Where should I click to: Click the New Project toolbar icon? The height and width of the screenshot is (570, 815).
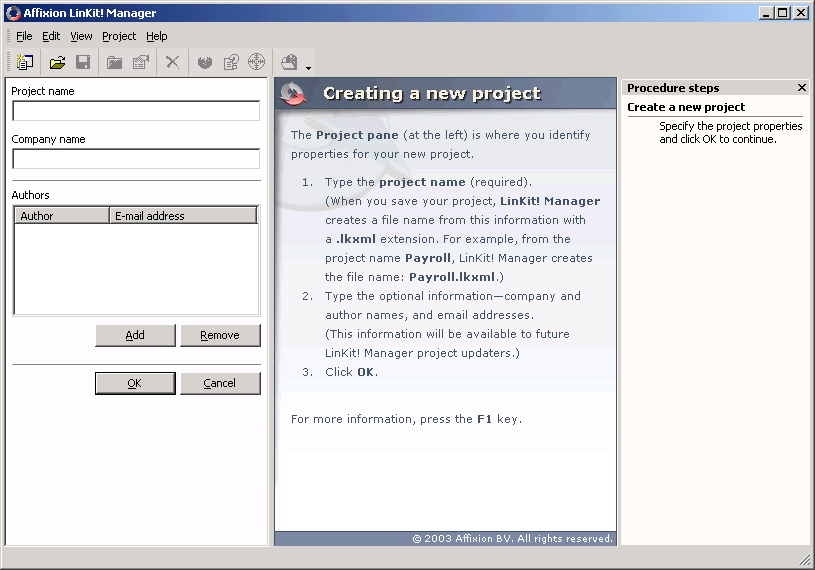click(x=25, y=62)
